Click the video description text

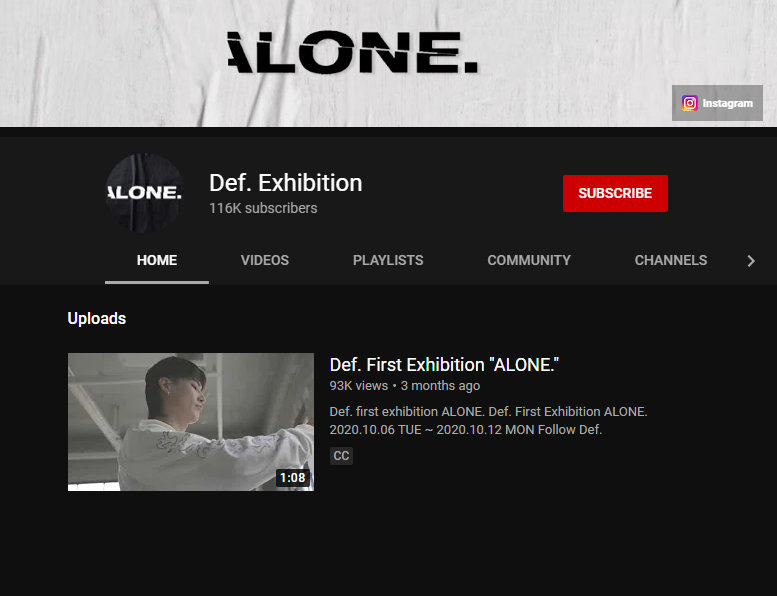pyautogui.click(x=488, y=421)
